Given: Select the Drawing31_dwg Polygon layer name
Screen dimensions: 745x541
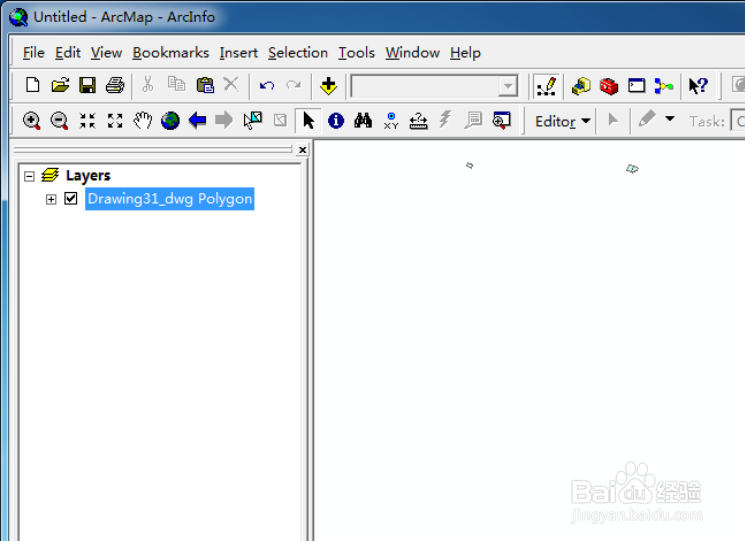Looking at the screenshot, I should [x=170, y=199].
